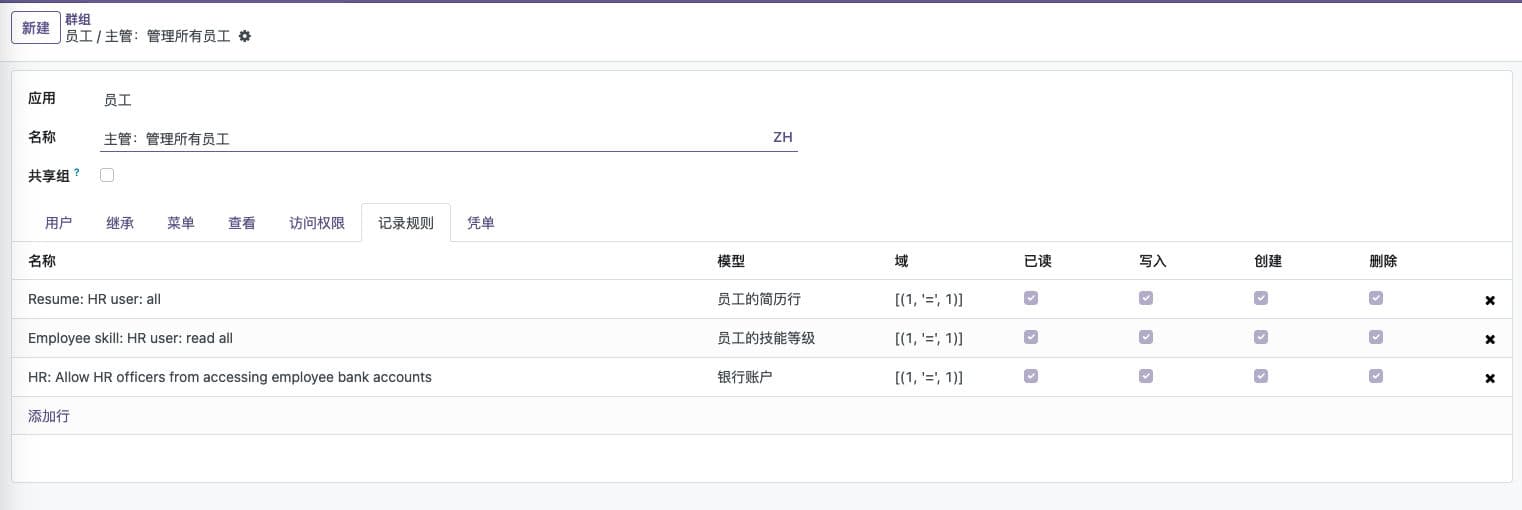The width and height of the screenshot is (1522, 510).
Task: Click the ZH translation button in the name field
Action: [782, 138]
